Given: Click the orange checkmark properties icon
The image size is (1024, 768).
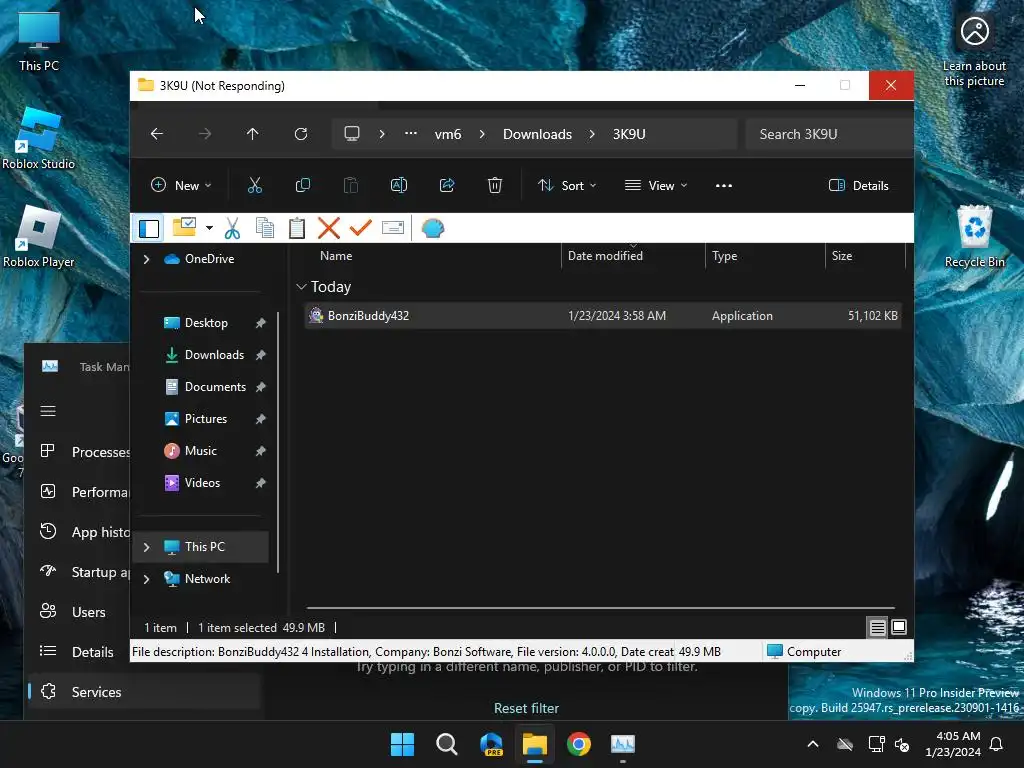Looking at the screenshot, I should [360, 228].
